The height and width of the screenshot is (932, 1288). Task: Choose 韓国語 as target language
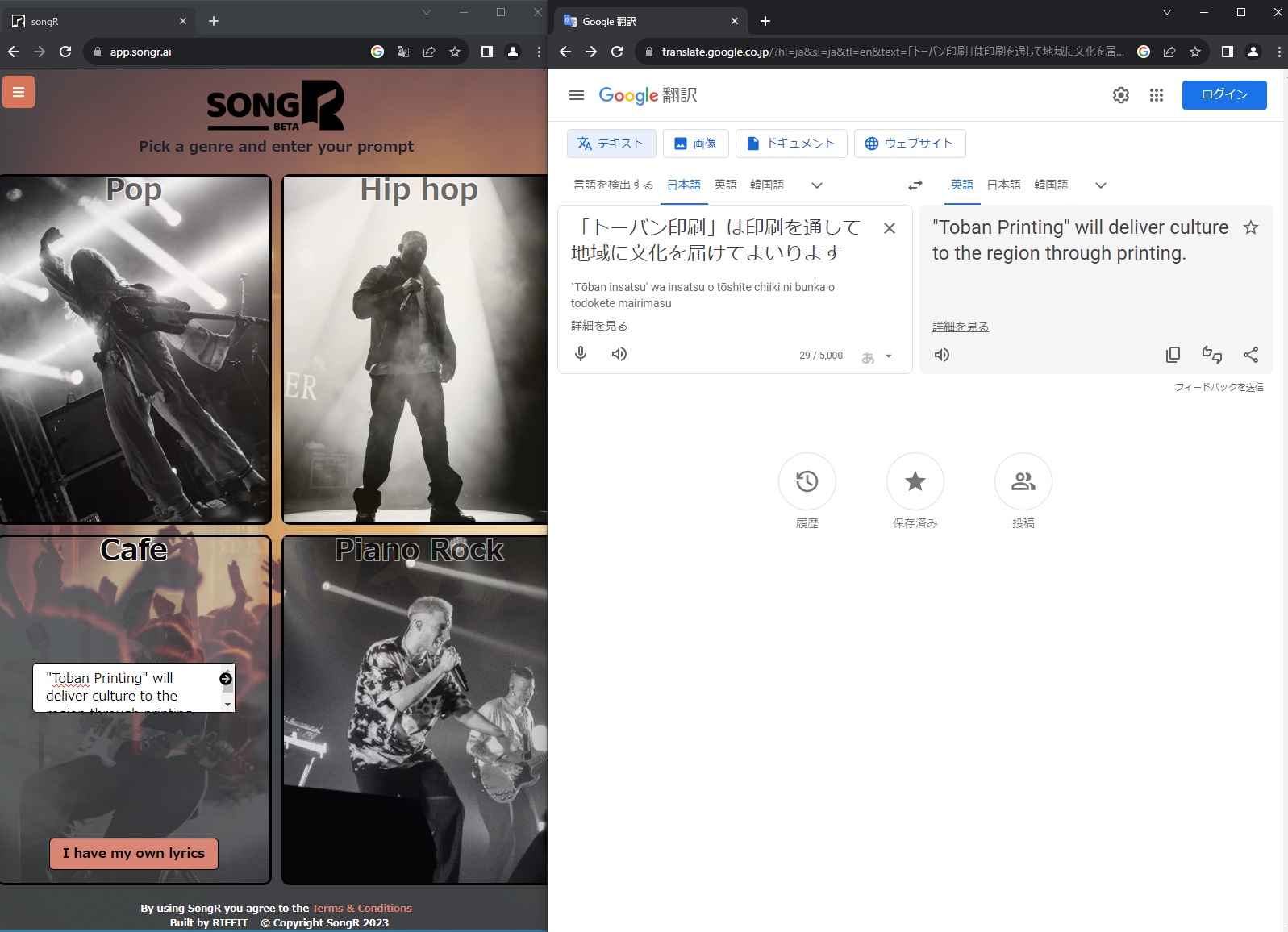[1050, 185]
